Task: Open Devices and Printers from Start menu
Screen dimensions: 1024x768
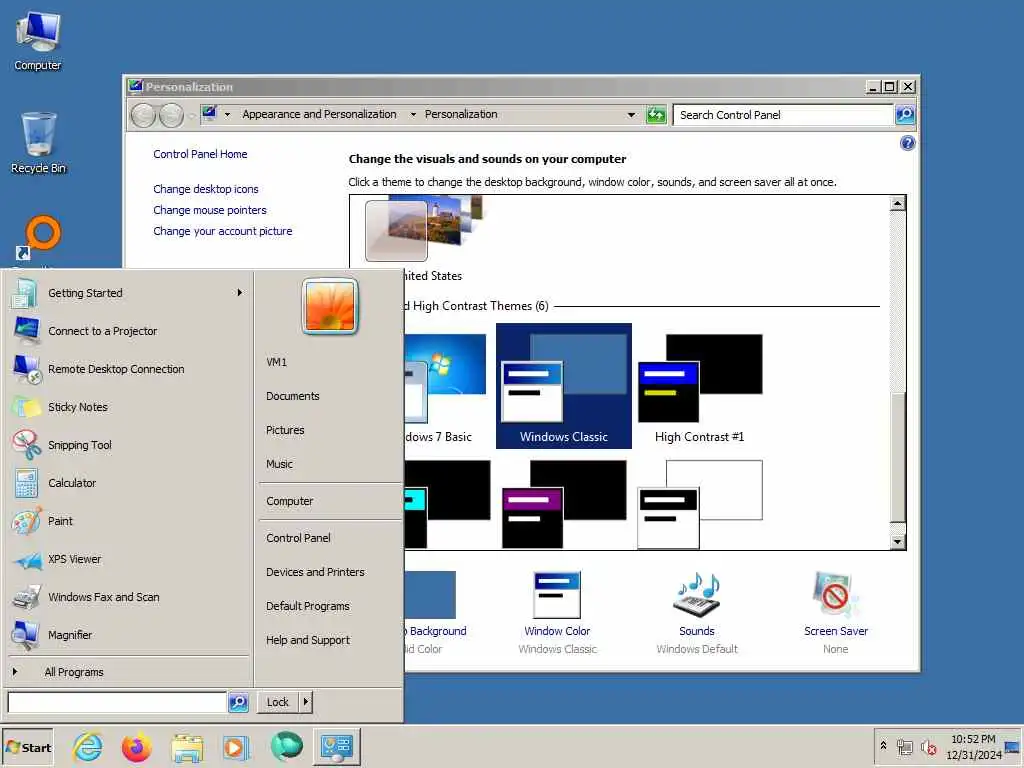Action: point(315,571)
